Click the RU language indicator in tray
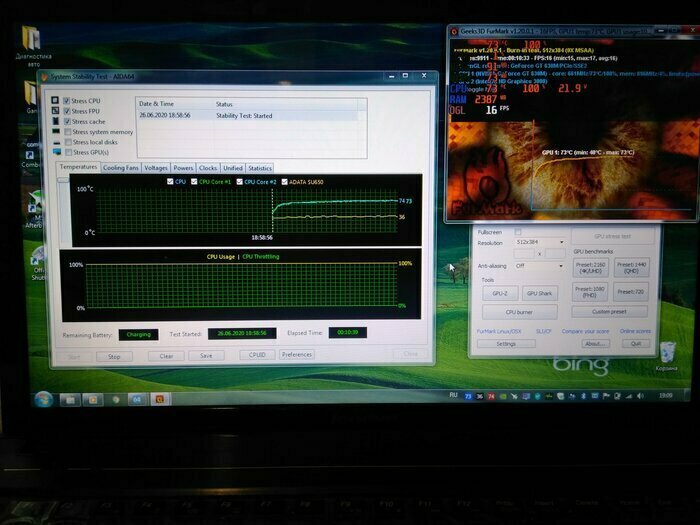The width and height of the screenshot is (700, 525). [453, 395]
